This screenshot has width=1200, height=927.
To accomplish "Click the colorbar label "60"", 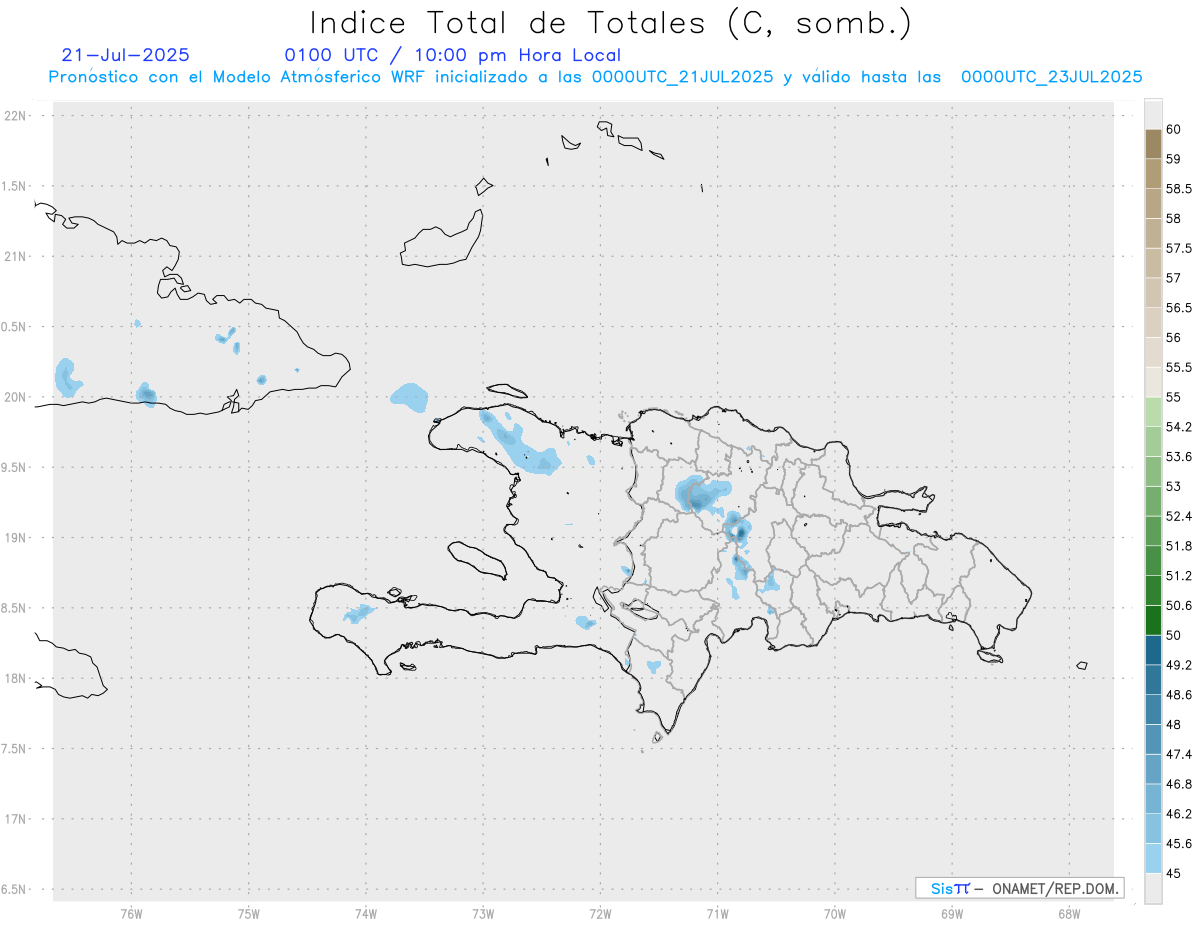I will click(x=1173, y=129).
